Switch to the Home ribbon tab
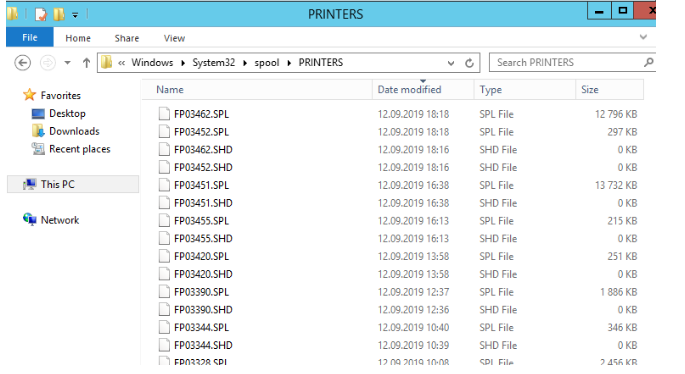The image size is (685, 374). pos(78,38)
